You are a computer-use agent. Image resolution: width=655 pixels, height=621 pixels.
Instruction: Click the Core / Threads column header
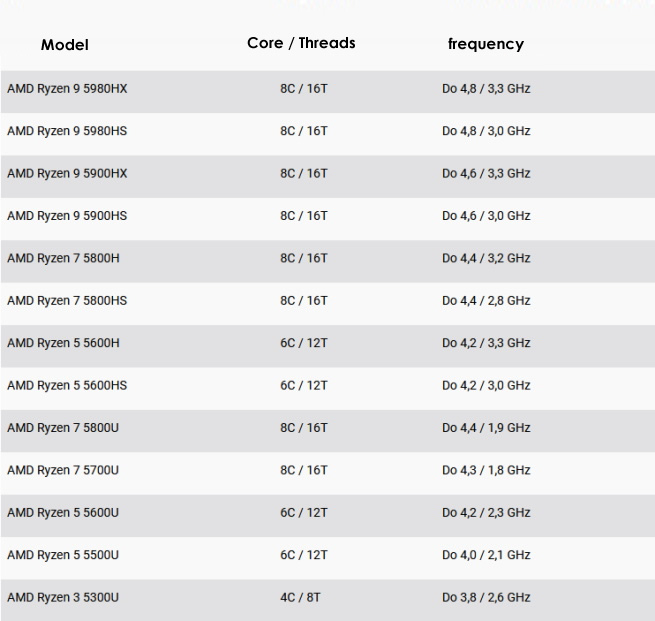tap(301, 43)
